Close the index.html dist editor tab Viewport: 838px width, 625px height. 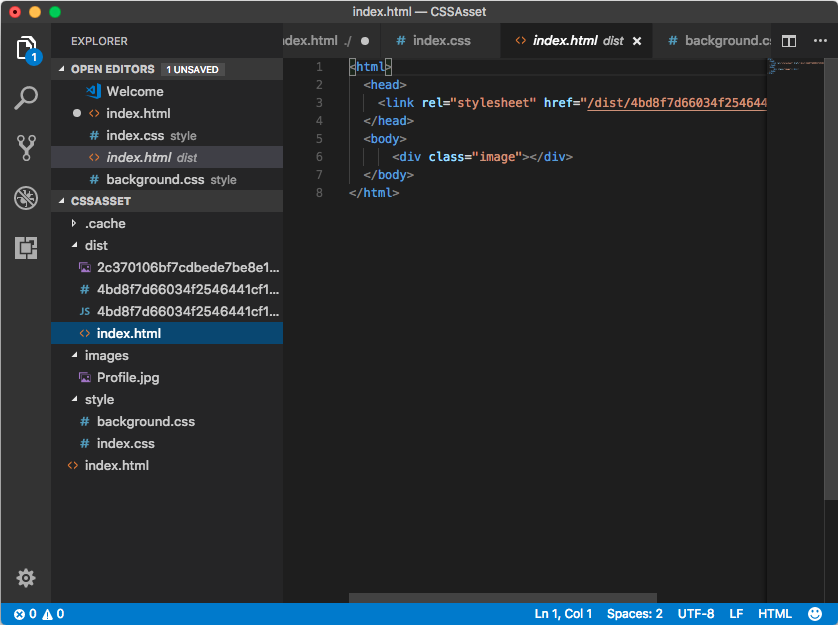[637, 41]
